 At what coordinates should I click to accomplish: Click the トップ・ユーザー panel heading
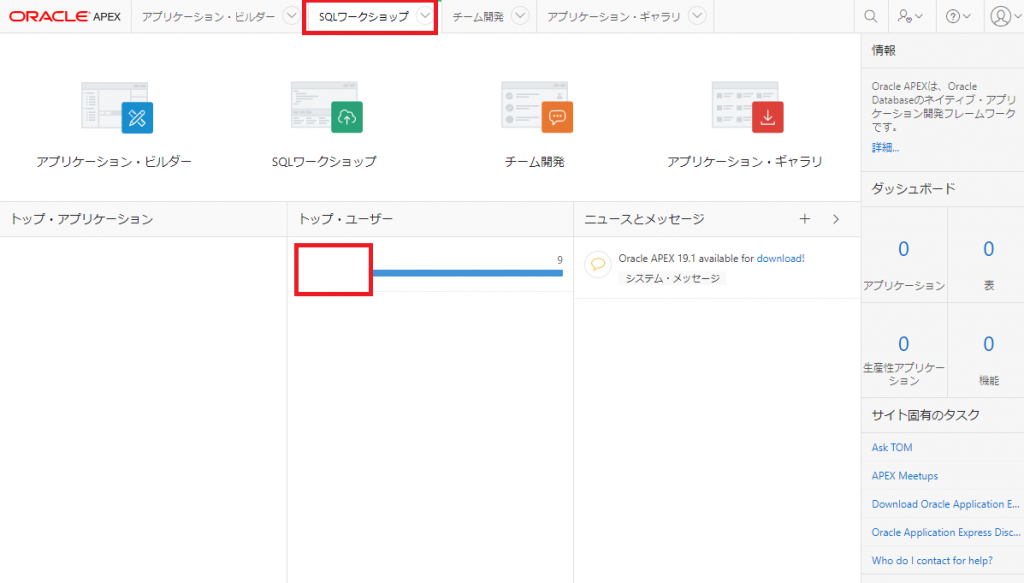click(345, 219)
